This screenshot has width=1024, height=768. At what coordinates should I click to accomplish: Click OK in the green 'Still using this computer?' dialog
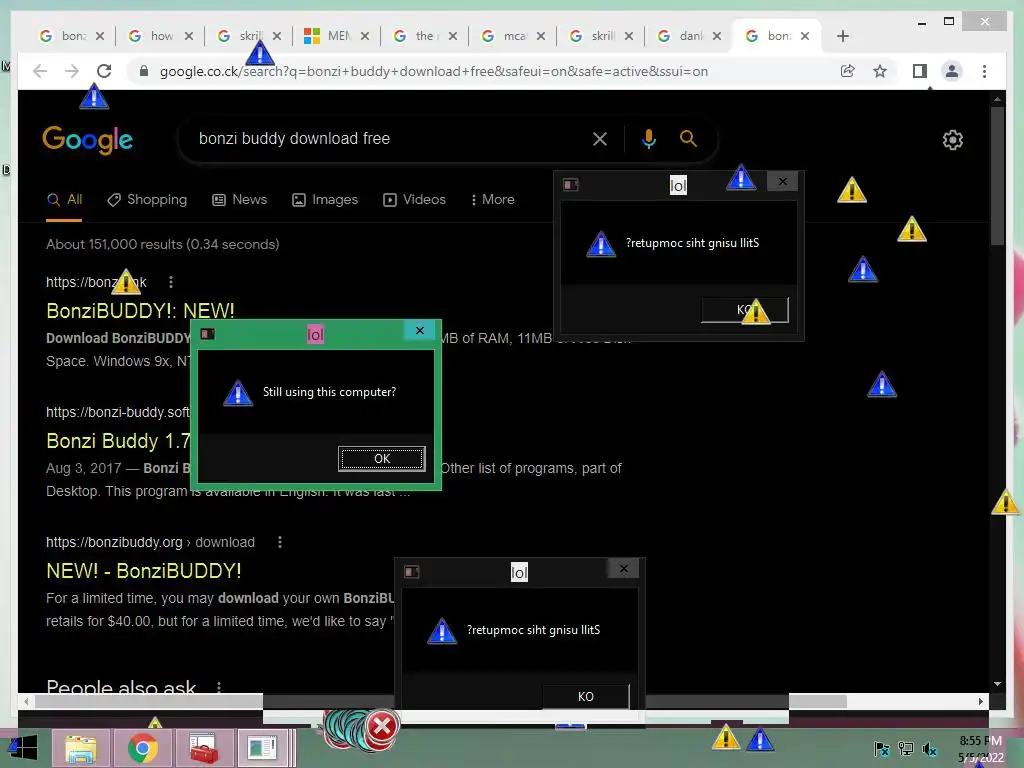tap(382, 458)
